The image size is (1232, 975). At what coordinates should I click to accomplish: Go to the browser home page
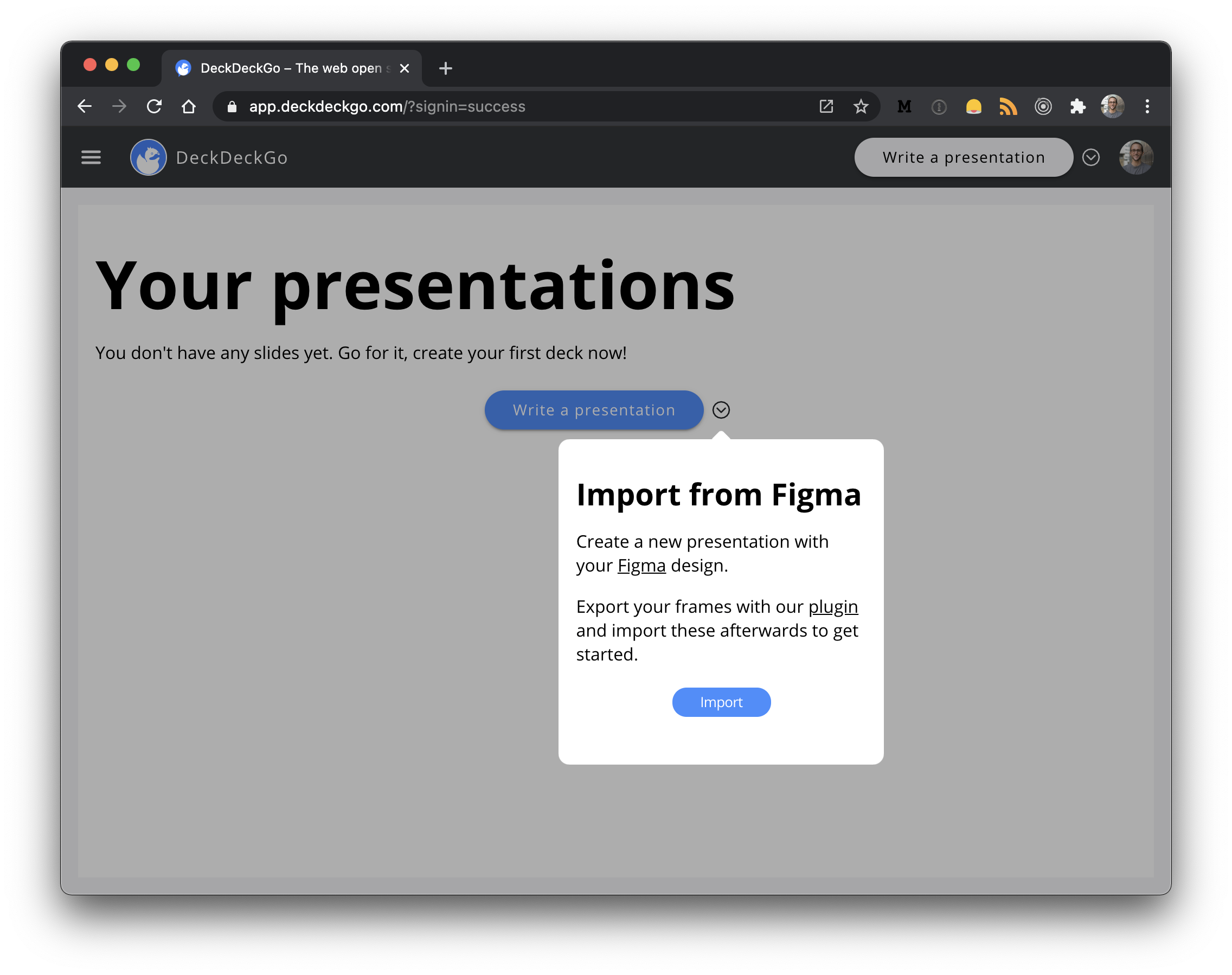[x=188, y=106]
